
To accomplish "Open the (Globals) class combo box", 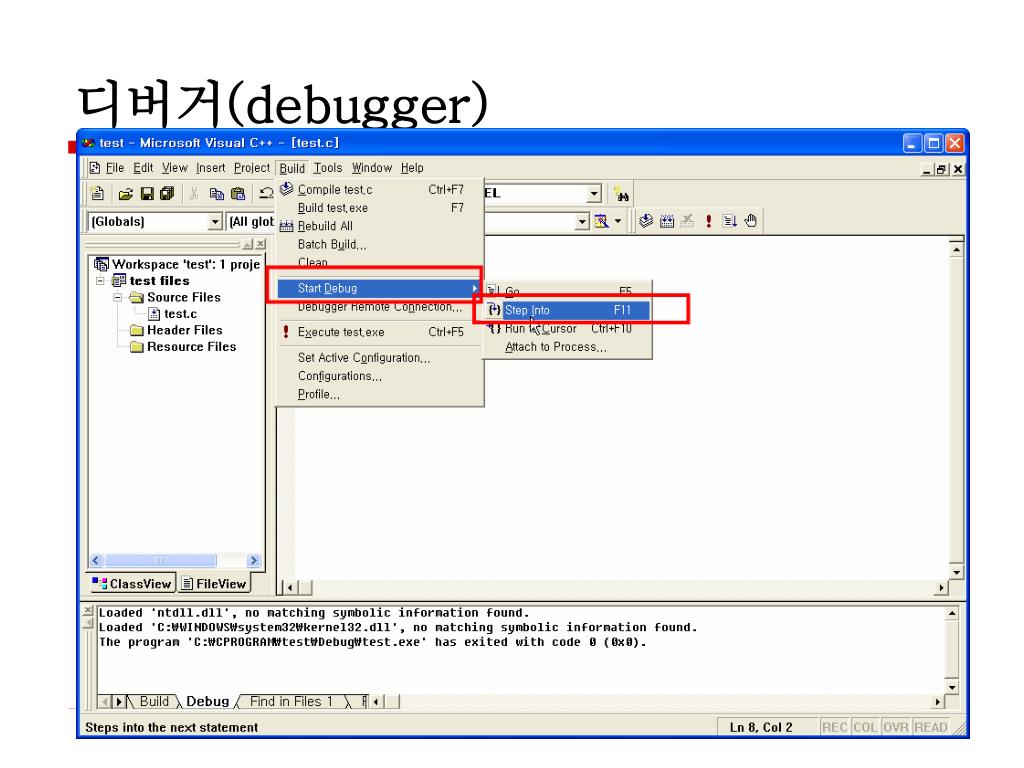I will pos(154,222).
